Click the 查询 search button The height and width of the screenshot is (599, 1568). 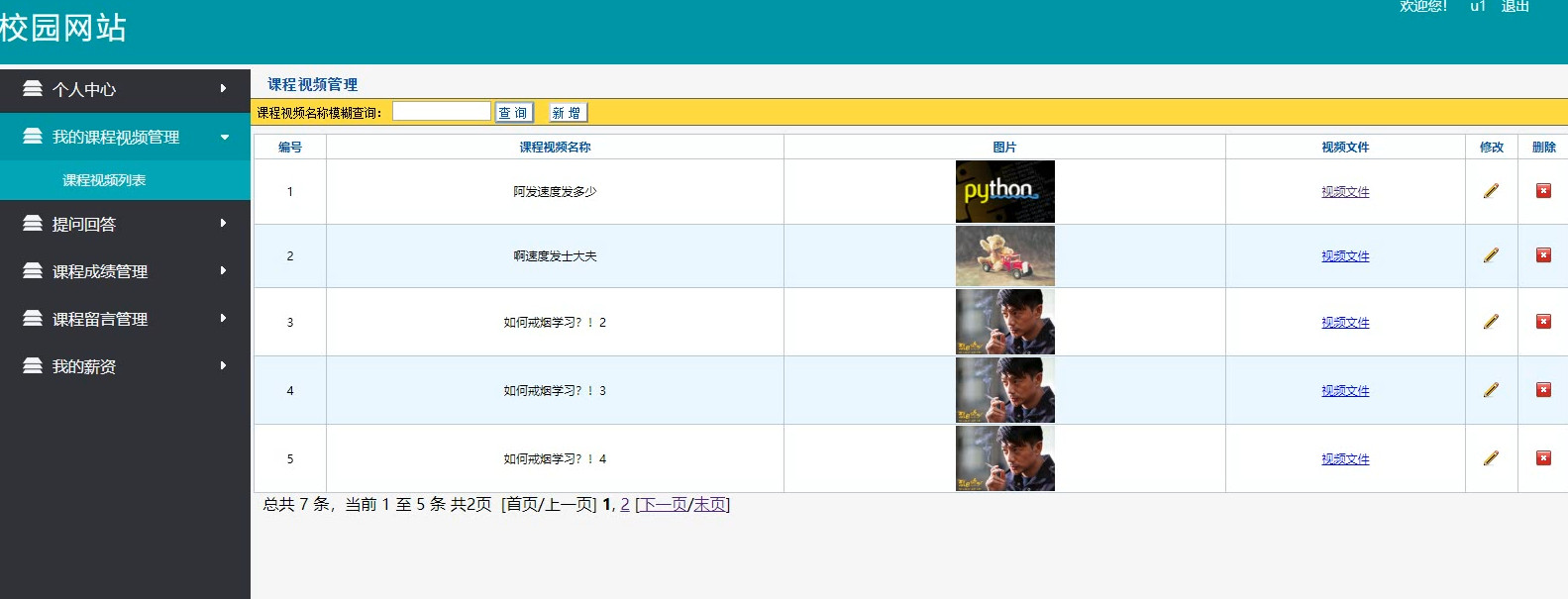[x=513, y=113]
